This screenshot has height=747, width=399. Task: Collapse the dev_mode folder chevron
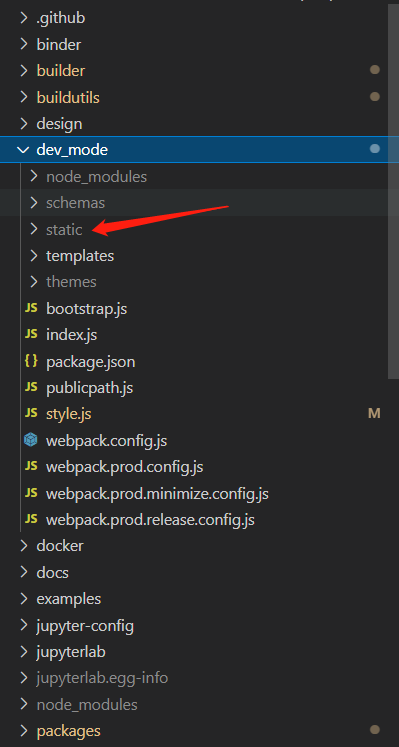[23, 150]
